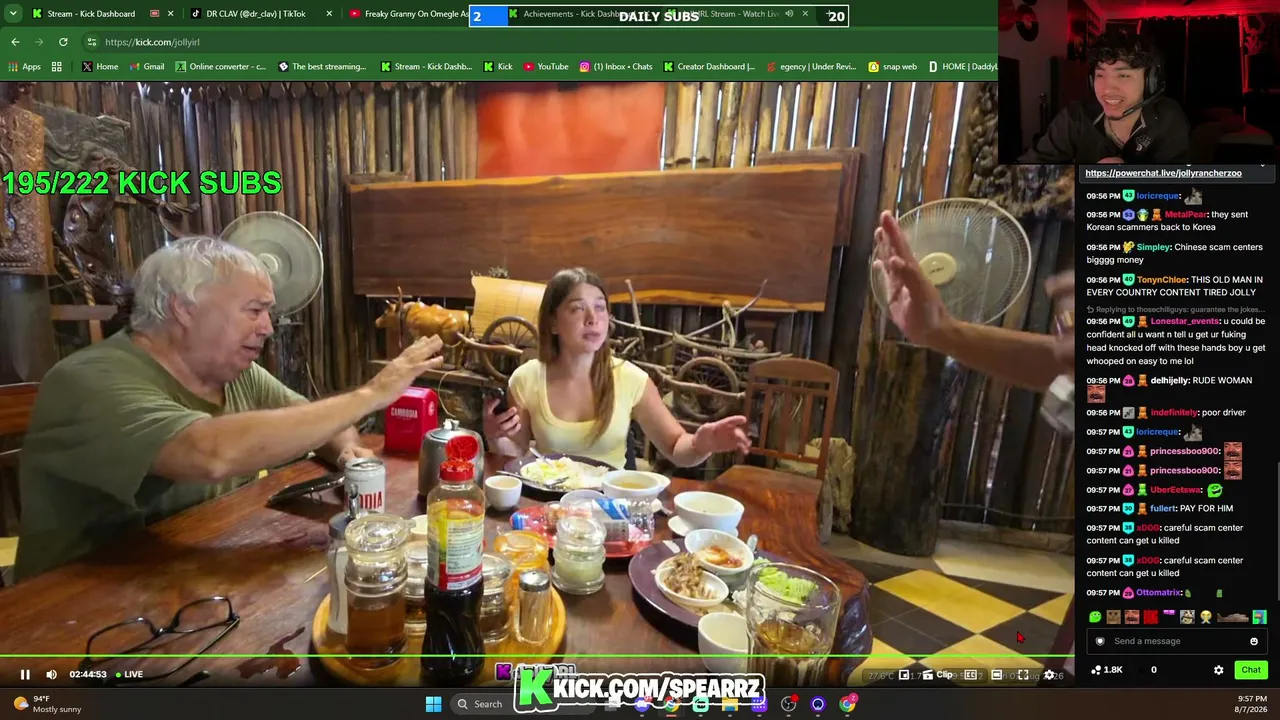
Task: Open the Instagram Inbox Chats bookmark
Action: (x=616, y=67)
